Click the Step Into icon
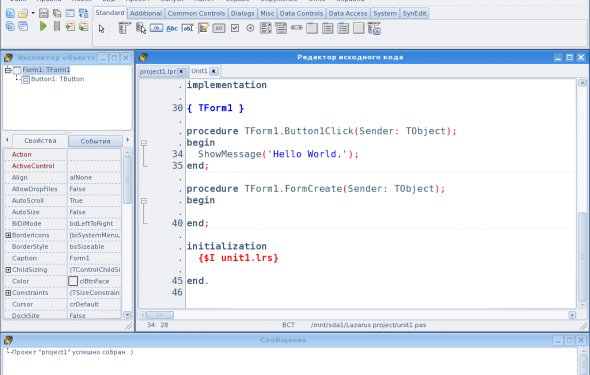590x375 pixels. (x=70, y=26)
